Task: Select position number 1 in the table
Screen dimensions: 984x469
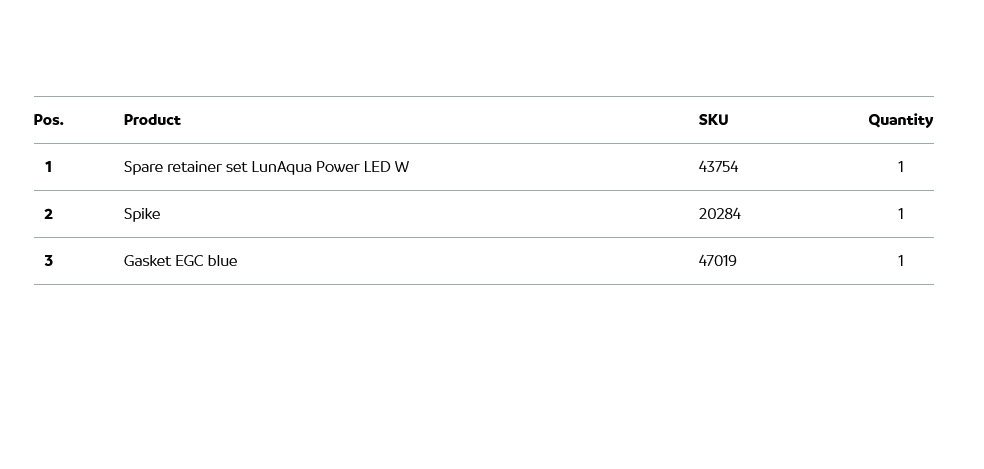Action: [48, 167]
